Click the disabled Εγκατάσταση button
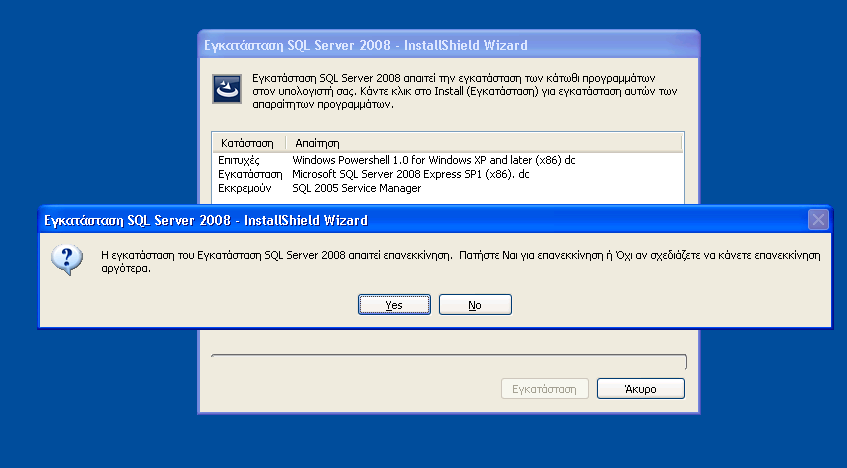The width and height of the screenshot is (847, 468). 544,389
